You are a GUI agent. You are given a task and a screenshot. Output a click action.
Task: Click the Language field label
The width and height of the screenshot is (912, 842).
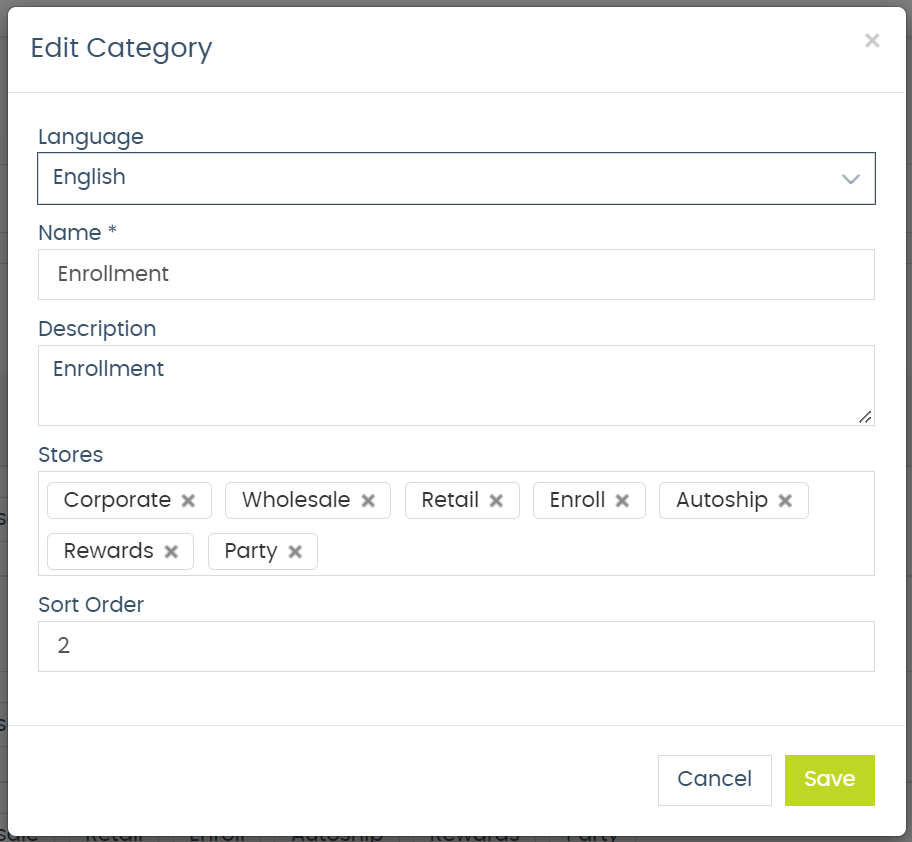(x=91, y=137)
